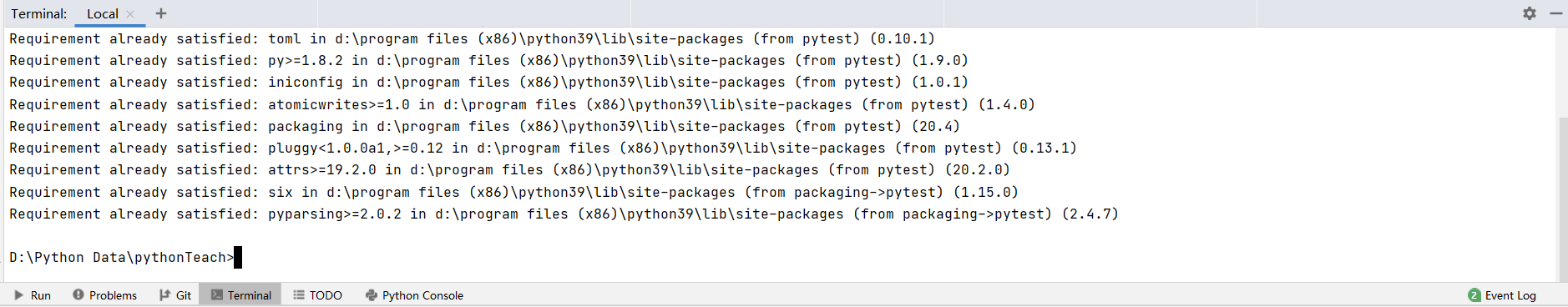Open terminal settings gear icon

1530,13
